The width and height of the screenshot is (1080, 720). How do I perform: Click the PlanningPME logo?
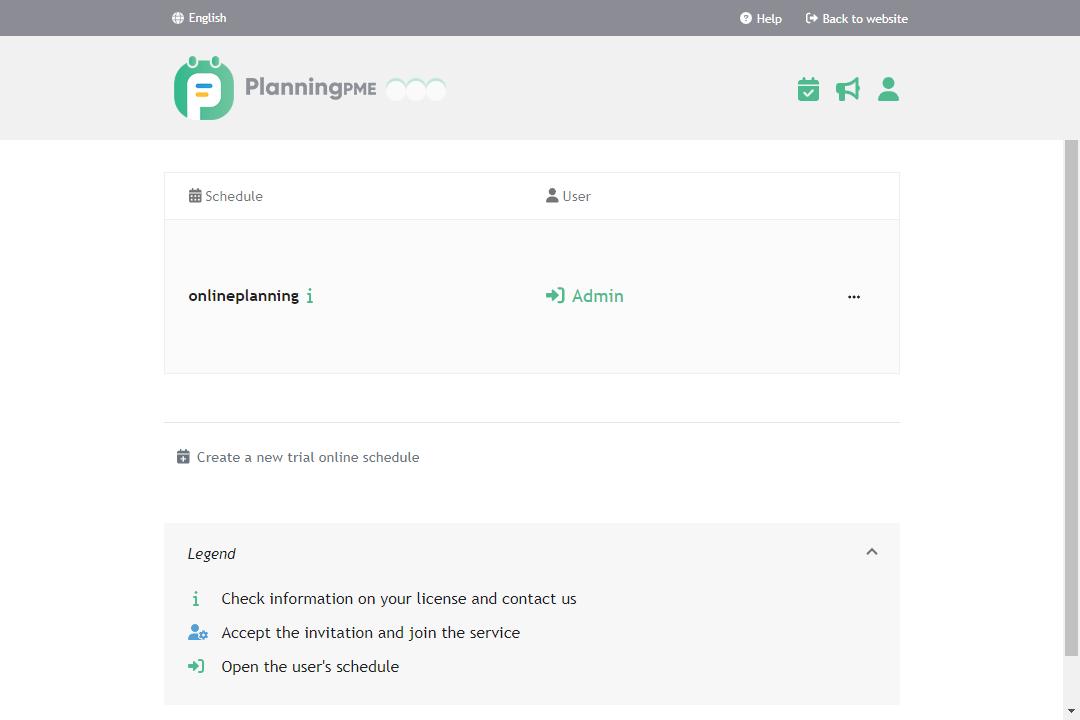(x=276, y=88)
